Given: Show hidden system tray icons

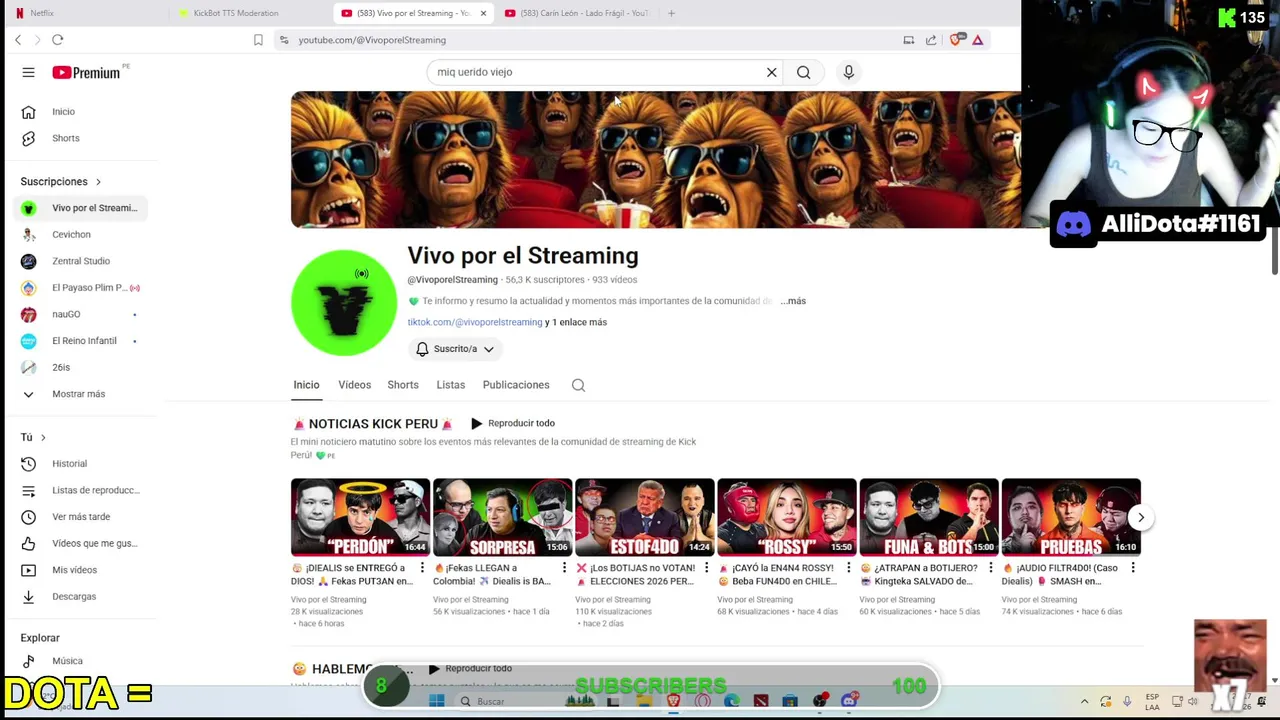Looking at the screenshot, I should tap(1084, 701).
